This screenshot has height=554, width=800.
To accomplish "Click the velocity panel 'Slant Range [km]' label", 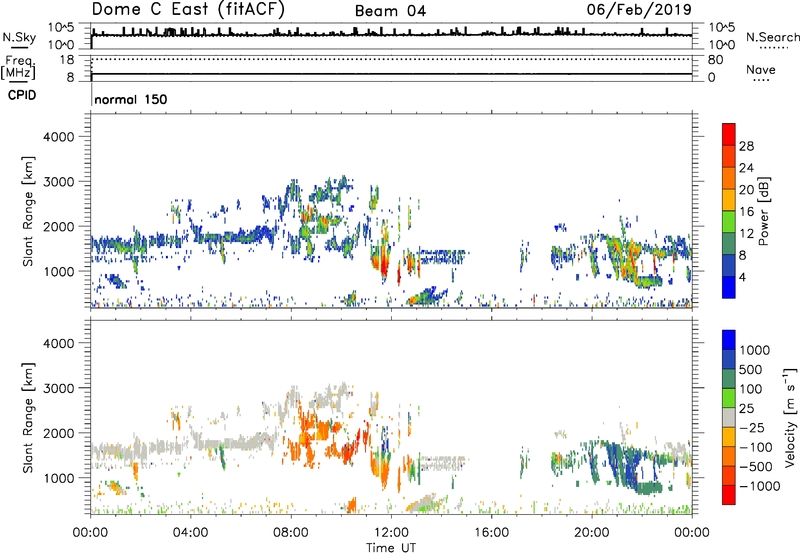I will (x=29, y=418).
